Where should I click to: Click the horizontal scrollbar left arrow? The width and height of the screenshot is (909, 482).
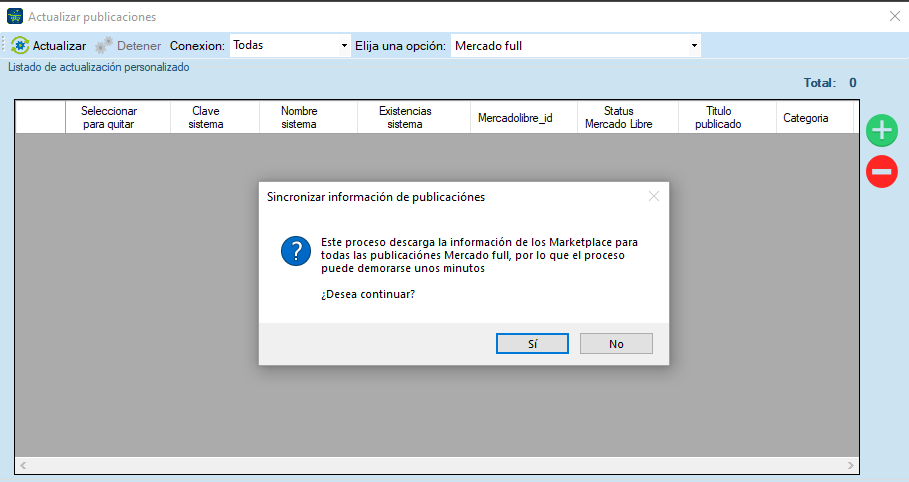23,465
